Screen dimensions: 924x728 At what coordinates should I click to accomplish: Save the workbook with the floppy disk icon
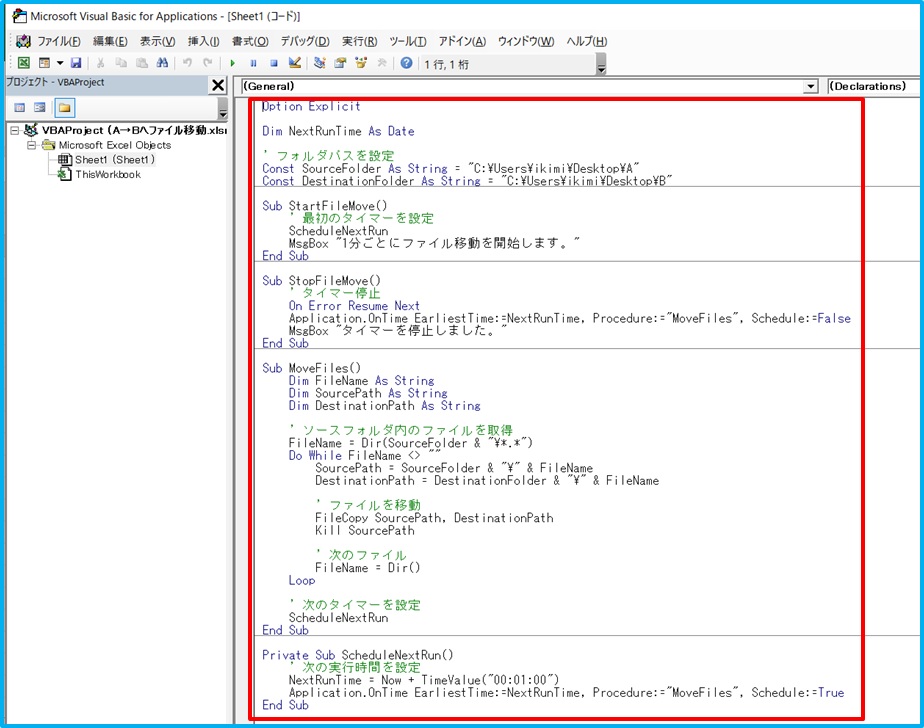pyautogui.click(x=76, y=63)
